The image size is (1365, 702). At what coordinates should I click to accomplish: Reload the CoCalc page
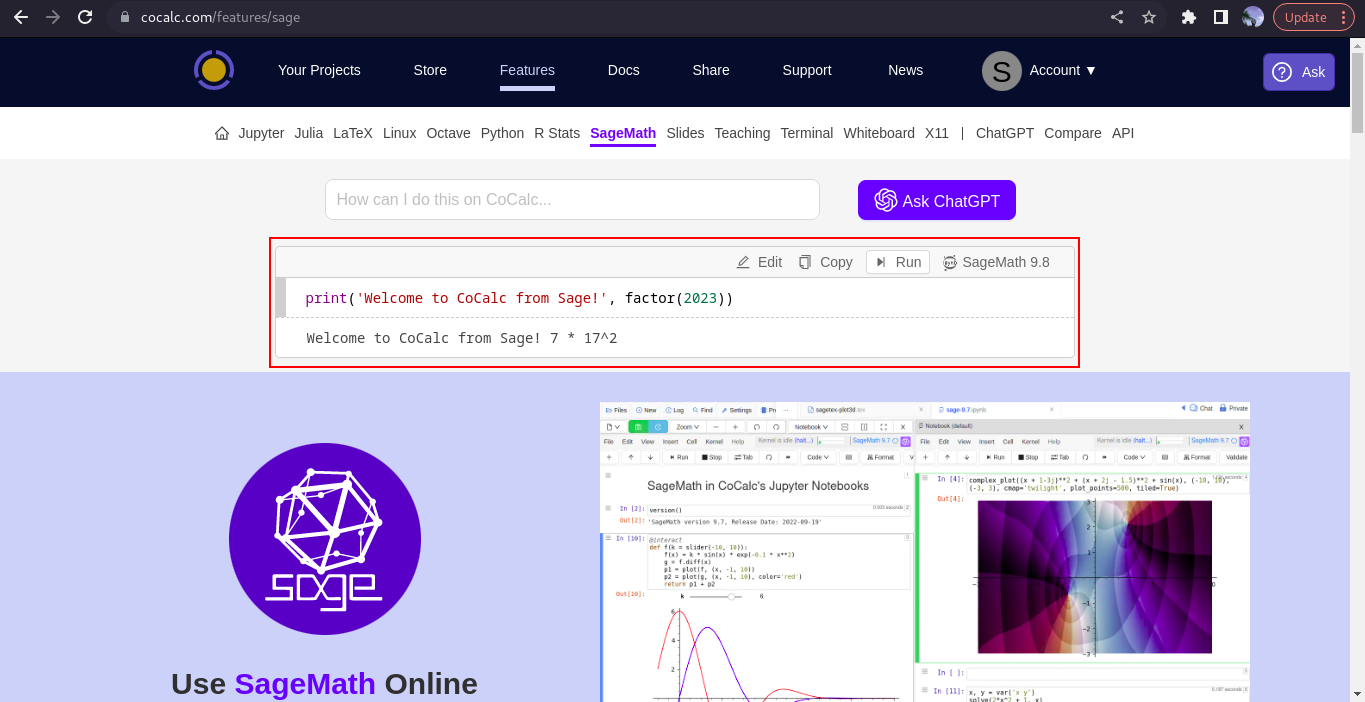tap(85, 17)
